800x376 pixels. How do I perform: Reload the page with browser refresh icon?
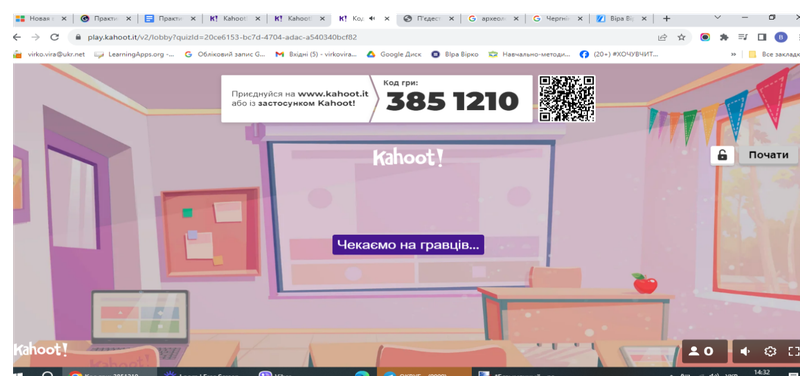pos(54,37)
